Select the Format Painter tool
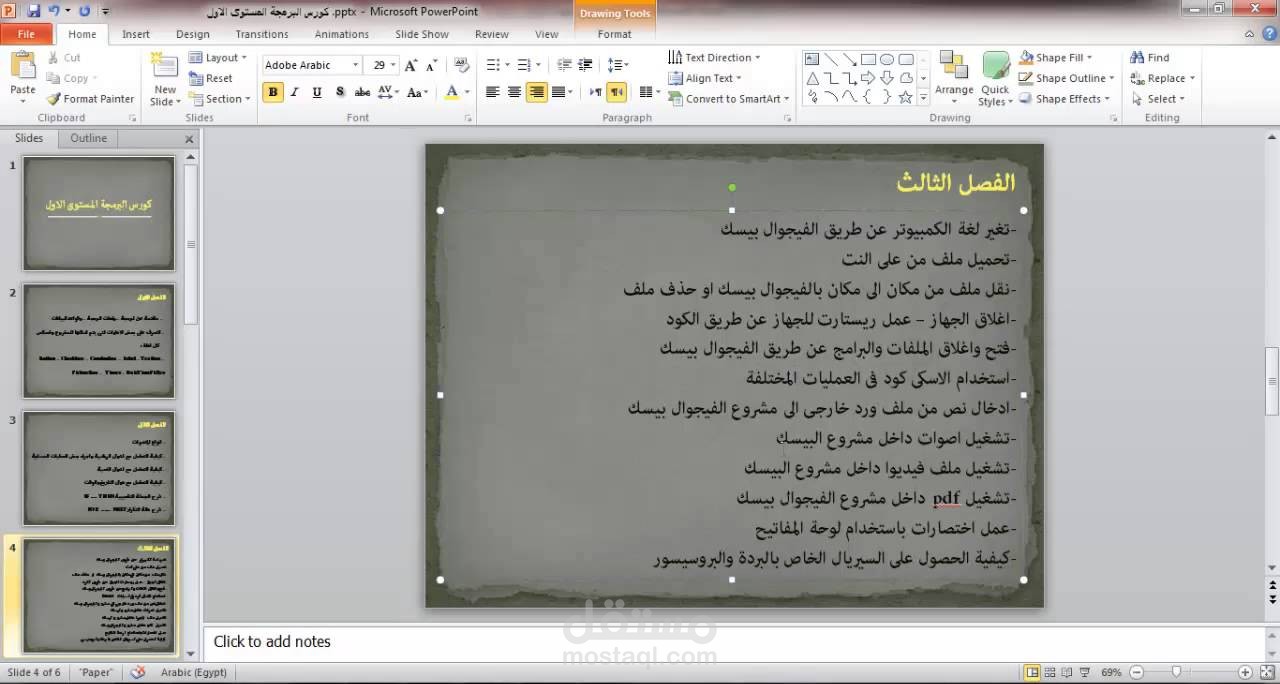Screen dimensions: 1280x684 pyautogui.click(x=90, y=99)
